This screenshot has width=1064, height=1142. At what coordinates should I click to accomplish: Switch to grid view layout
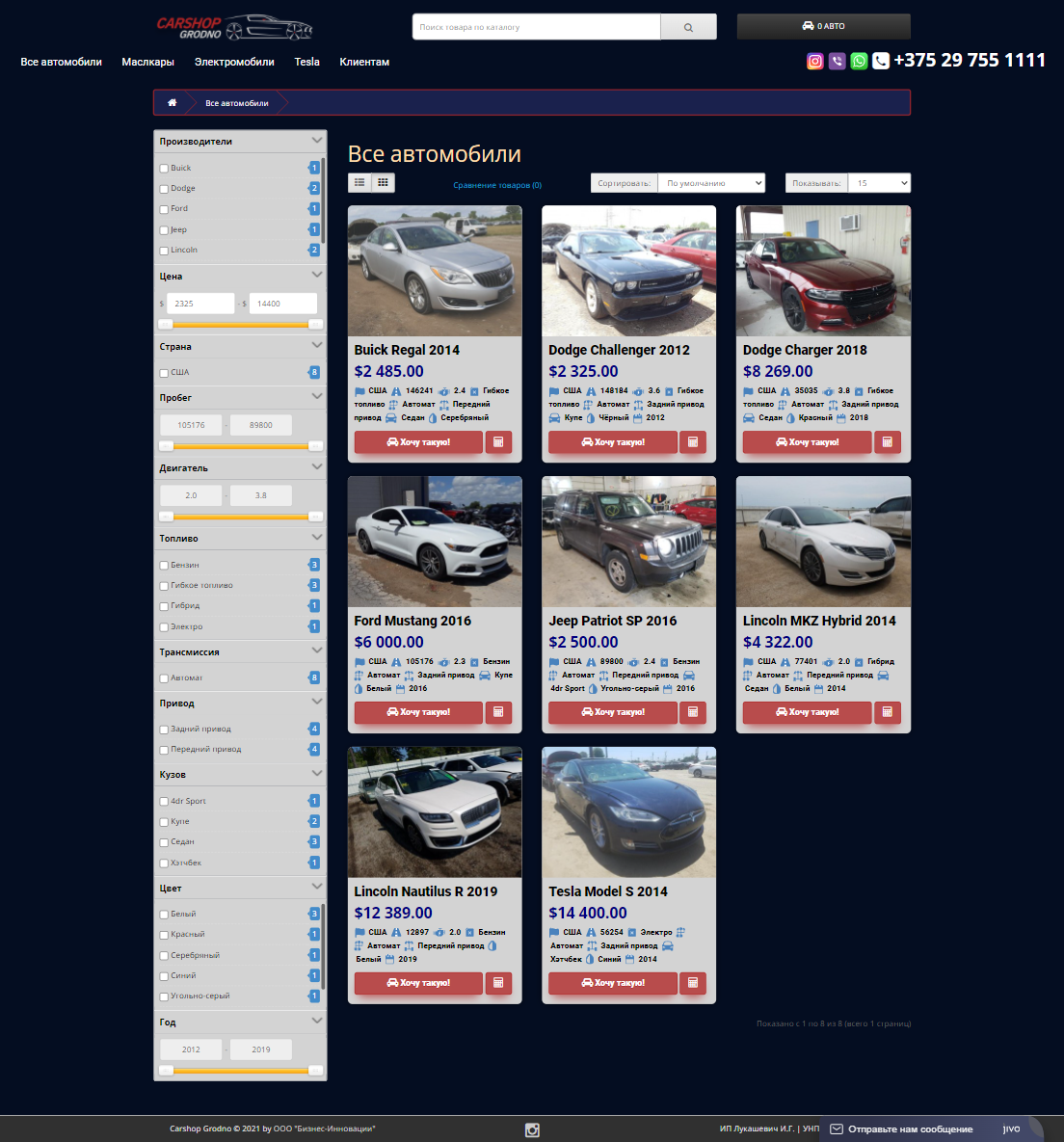383,183
